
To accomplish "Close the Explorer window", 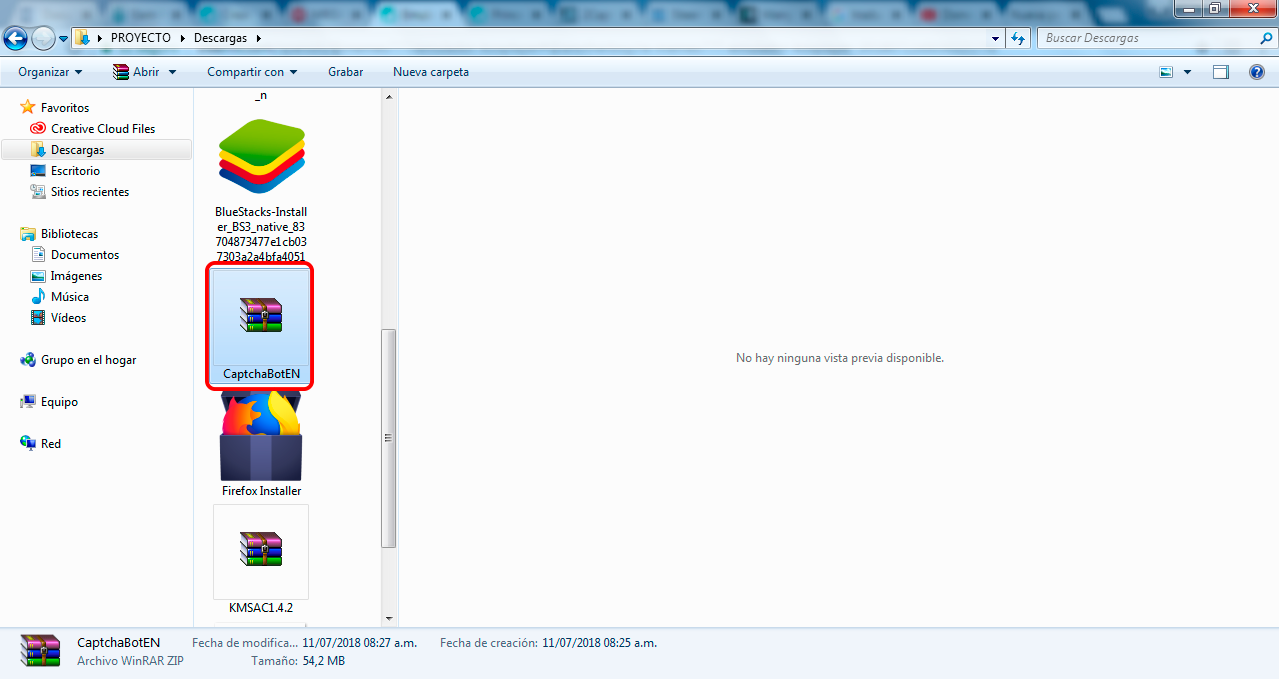I will (x=1252, y=8).
